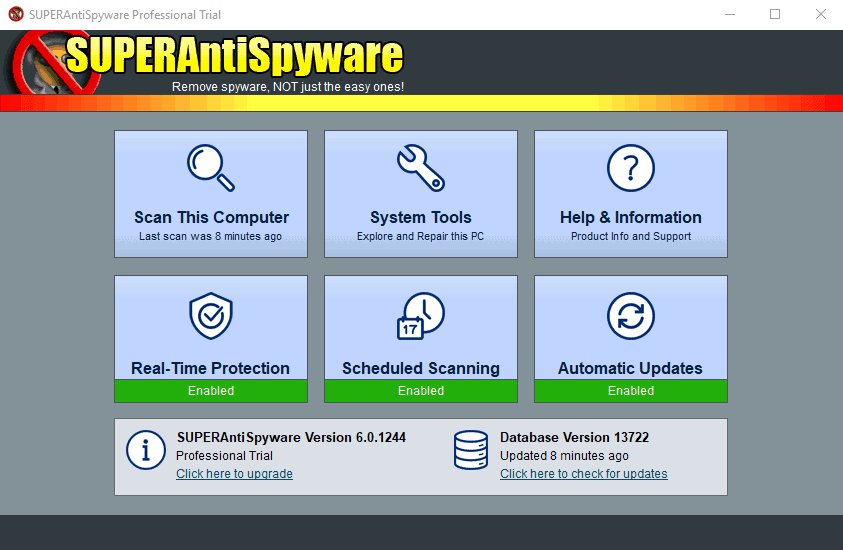Click the Real-Time Protection title
Screen dimensions: 843x550
(x=211, y=368)
